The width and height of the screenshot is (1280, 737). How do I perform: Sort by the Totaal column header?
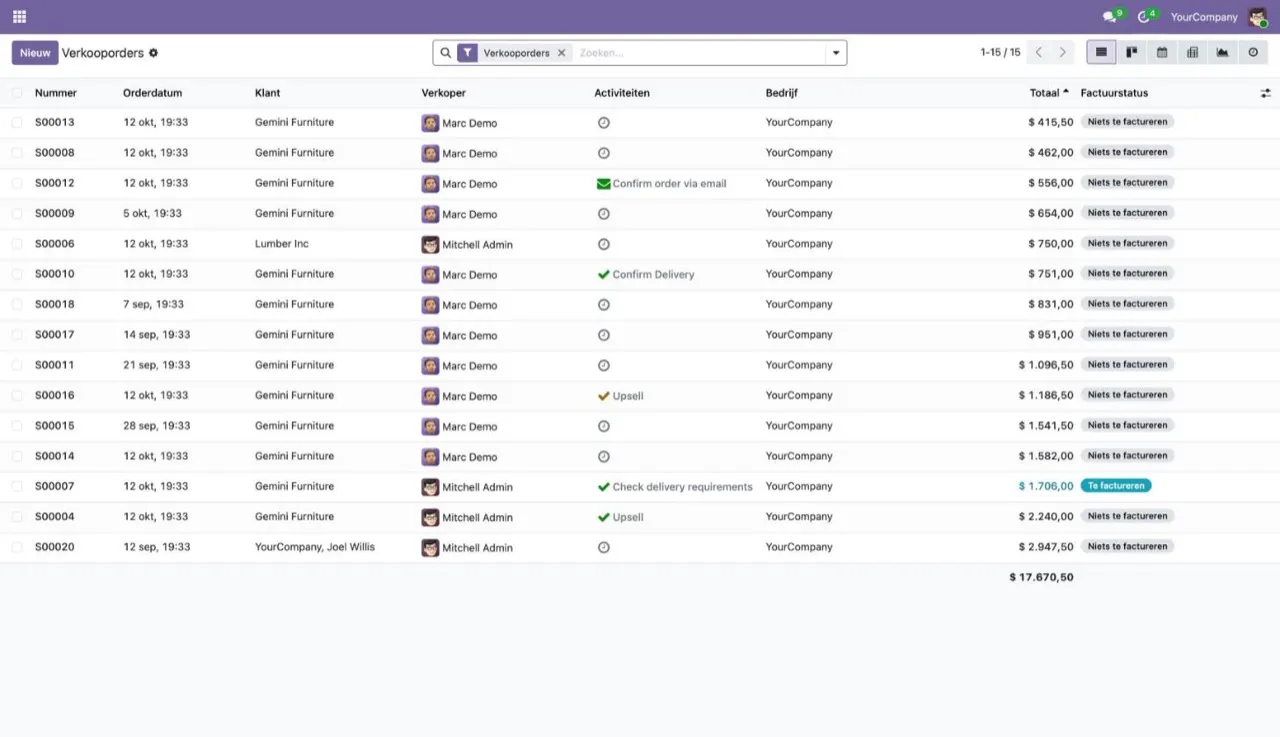(x=1044, y=93)
